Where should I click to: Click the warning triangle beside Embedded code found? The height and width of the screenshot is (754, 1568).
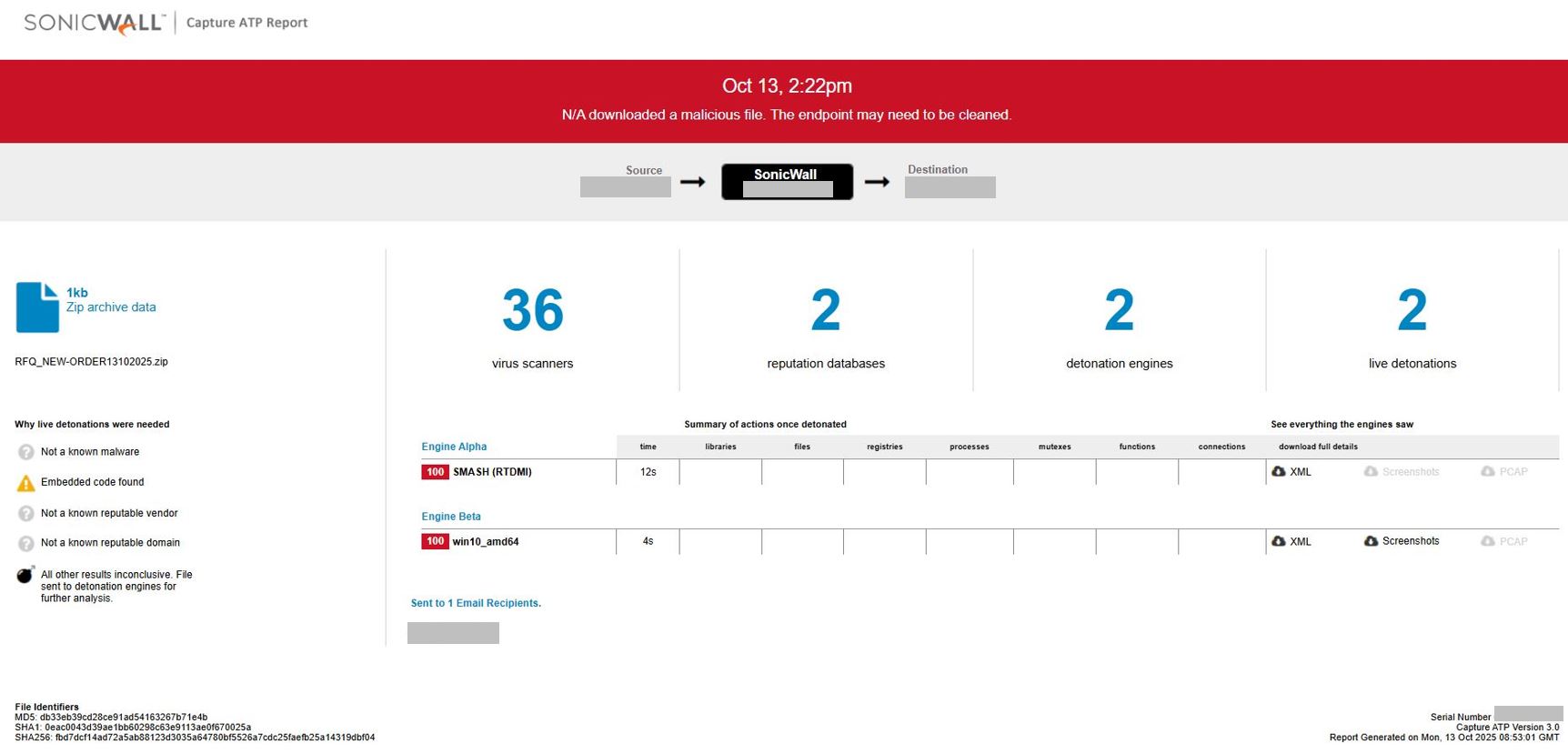coord(25,483)
